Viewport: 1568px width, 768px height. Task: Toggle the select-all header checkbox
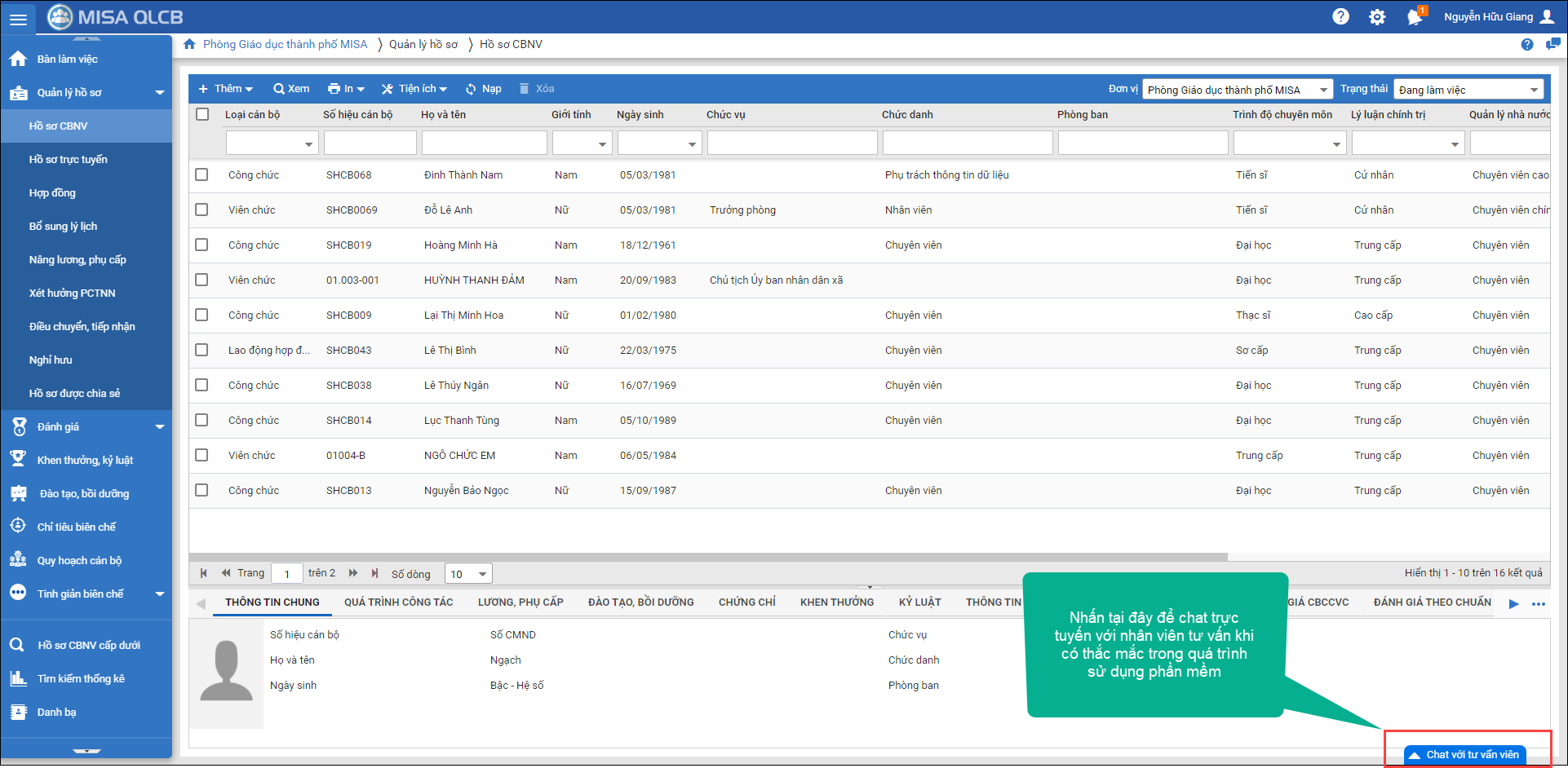click(x=202, y=114)
